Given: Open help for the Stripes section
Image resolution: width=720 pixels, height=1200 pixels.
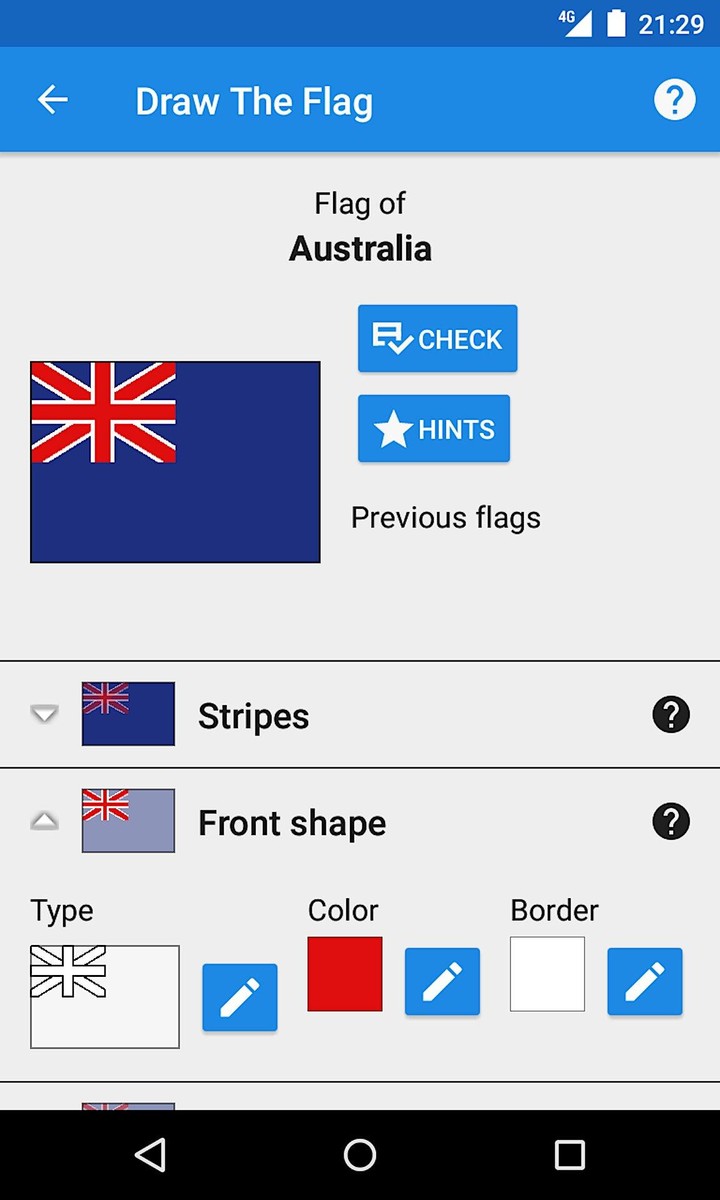Looking at the screenshot, I should pyautogui.click(x=671, y=715).
